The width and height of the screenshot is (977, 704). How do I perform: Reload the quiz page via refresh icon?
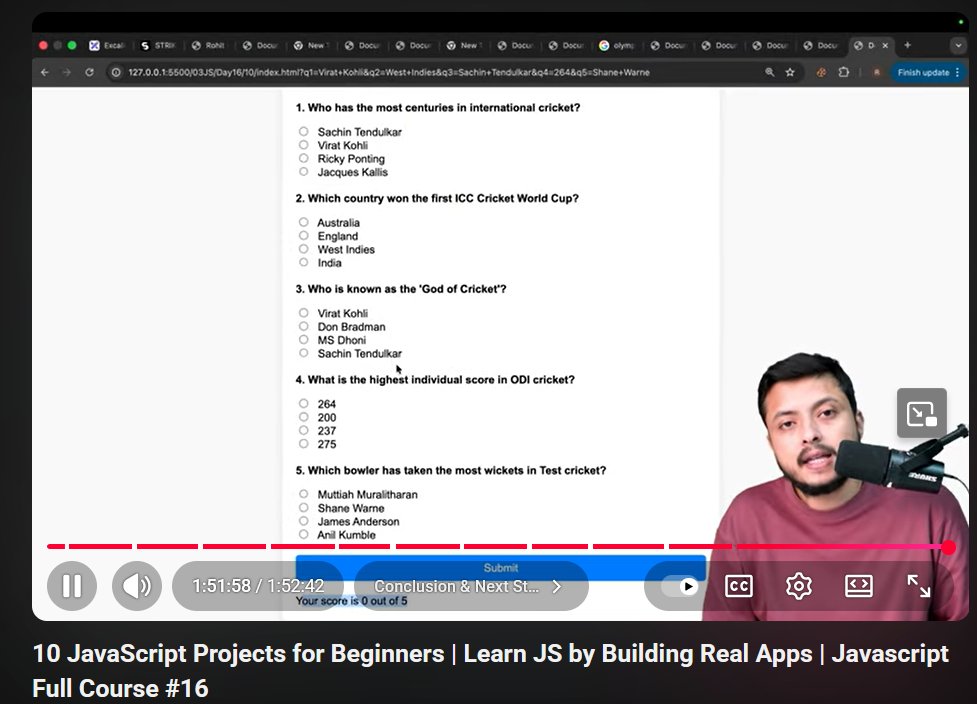(90, 72)
